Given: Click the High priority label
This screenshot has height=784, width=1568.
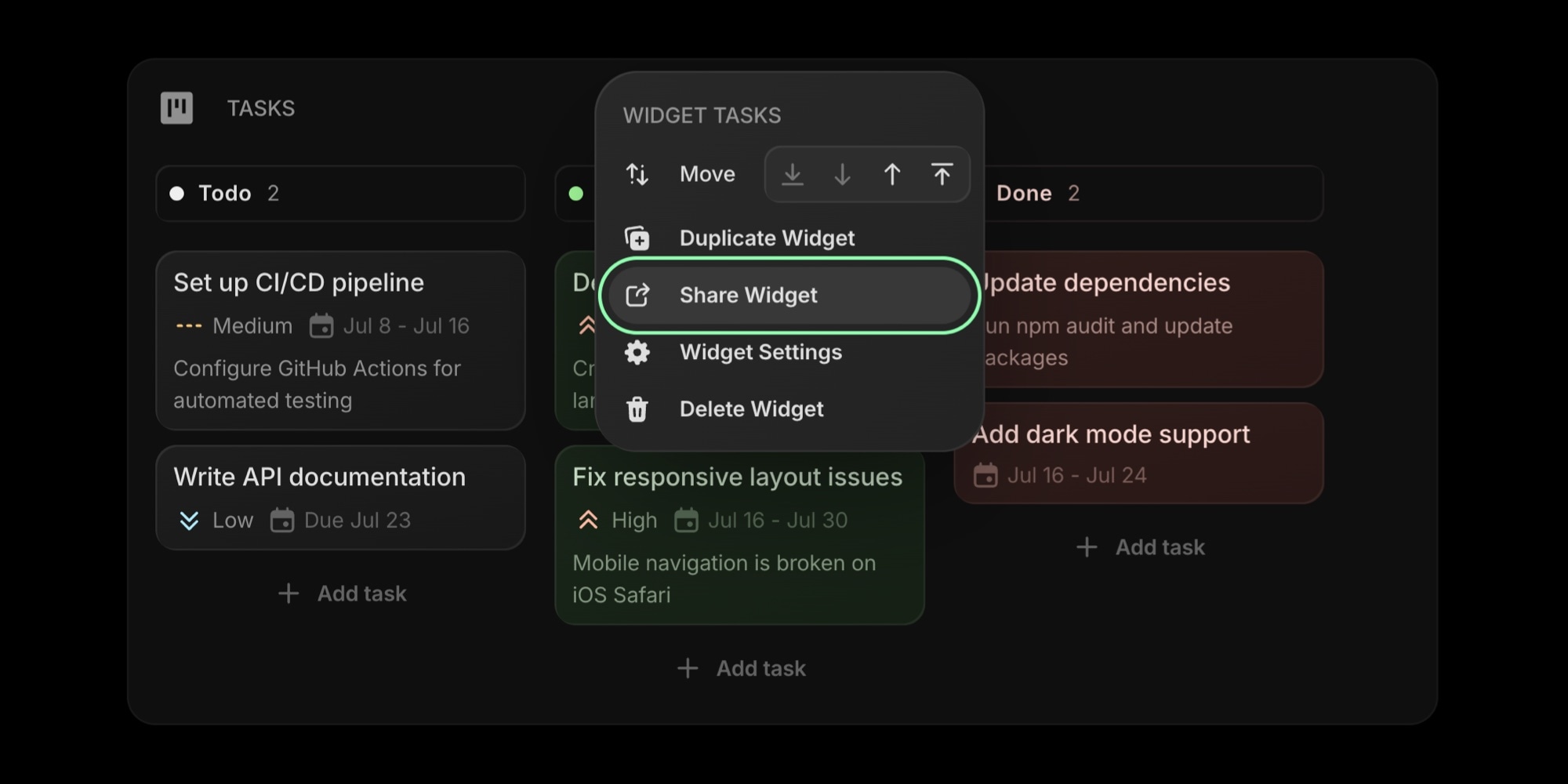Looking at the screenshot, I should 634,520.
